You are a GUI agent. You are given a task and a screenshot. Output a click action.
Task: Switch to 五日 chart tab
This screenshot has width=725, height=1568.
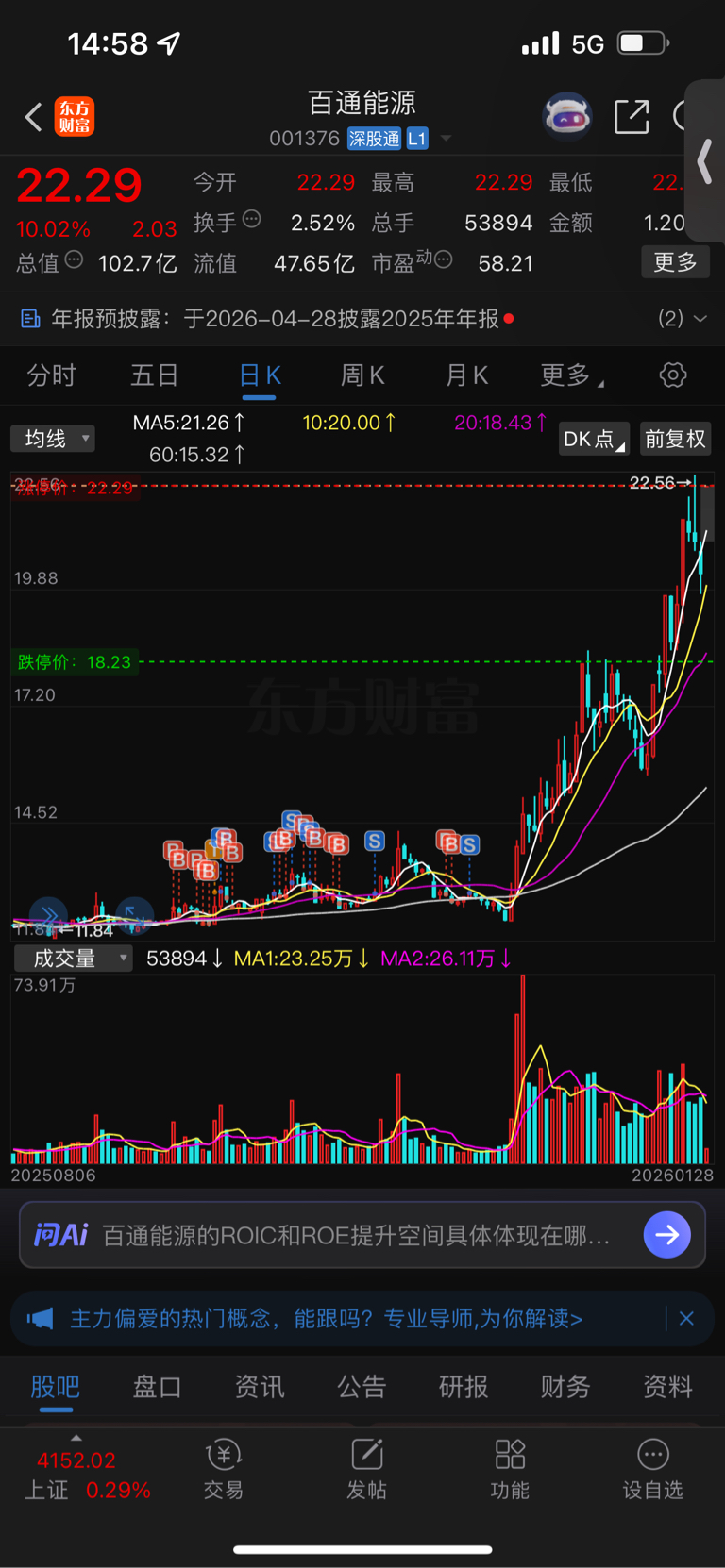[154, 375]
